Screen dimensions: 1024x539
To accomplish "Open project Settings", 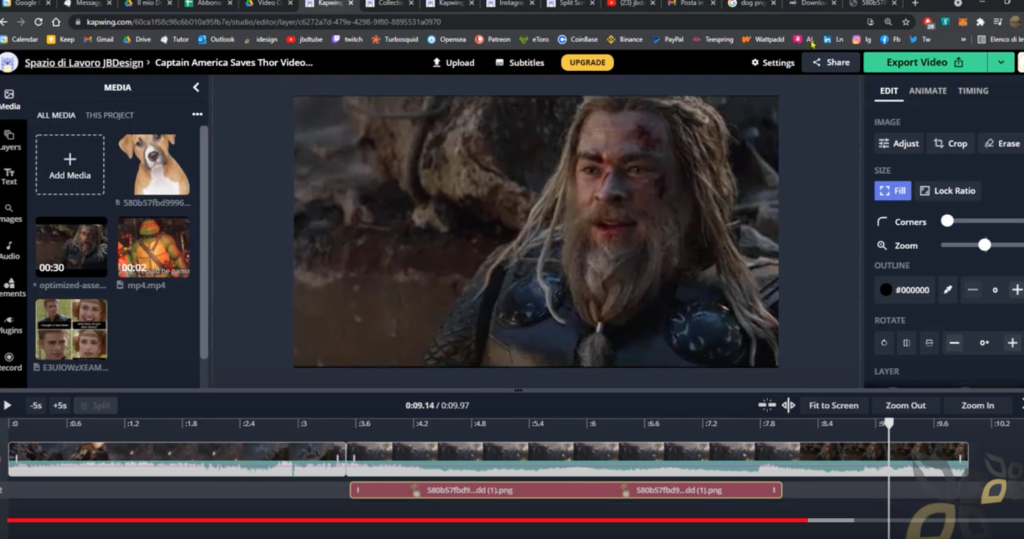I will pos(773,63).
